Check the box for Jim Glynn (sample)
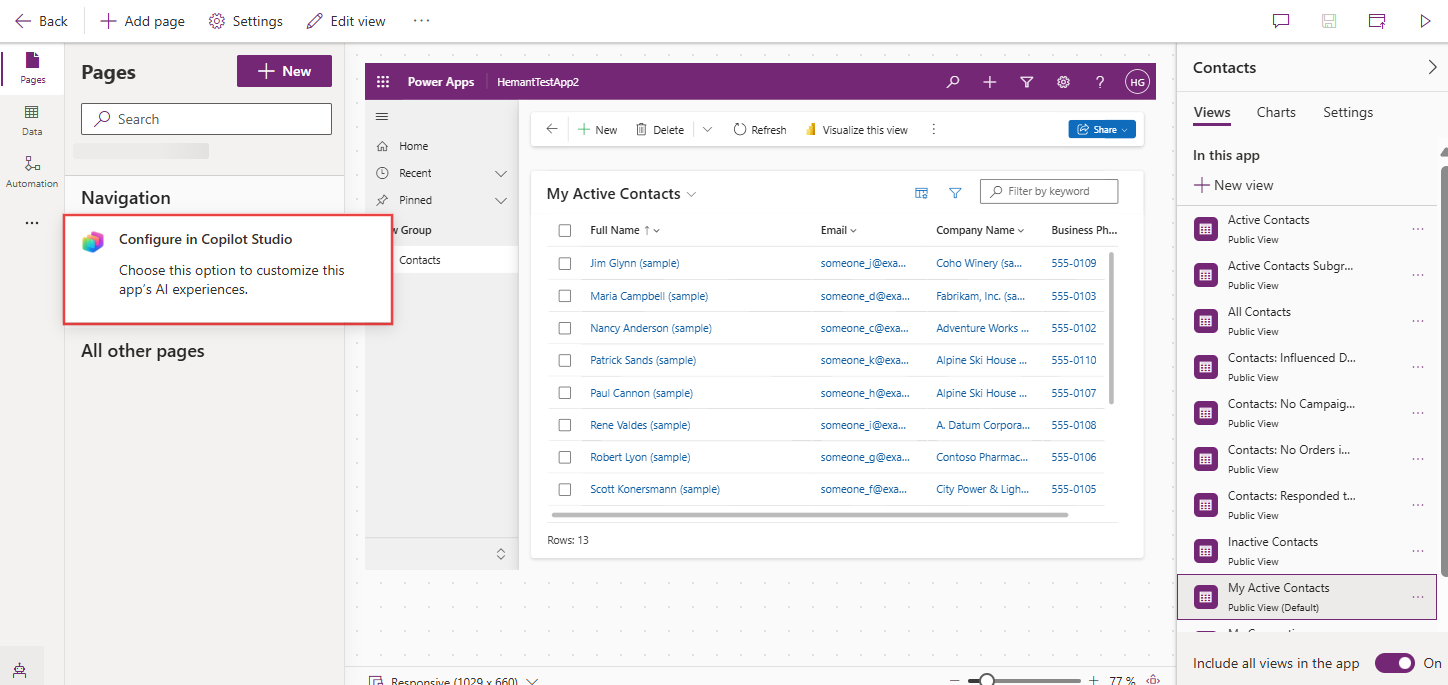Screen dimensions: 1448x685 [x=565, y=263]
